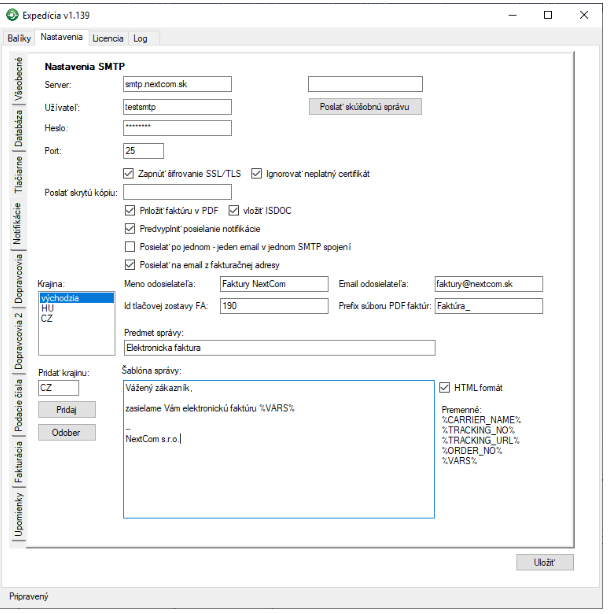Open the Licencia tab
The width and height of the screenshot is (609, 614).
point(108,38)
